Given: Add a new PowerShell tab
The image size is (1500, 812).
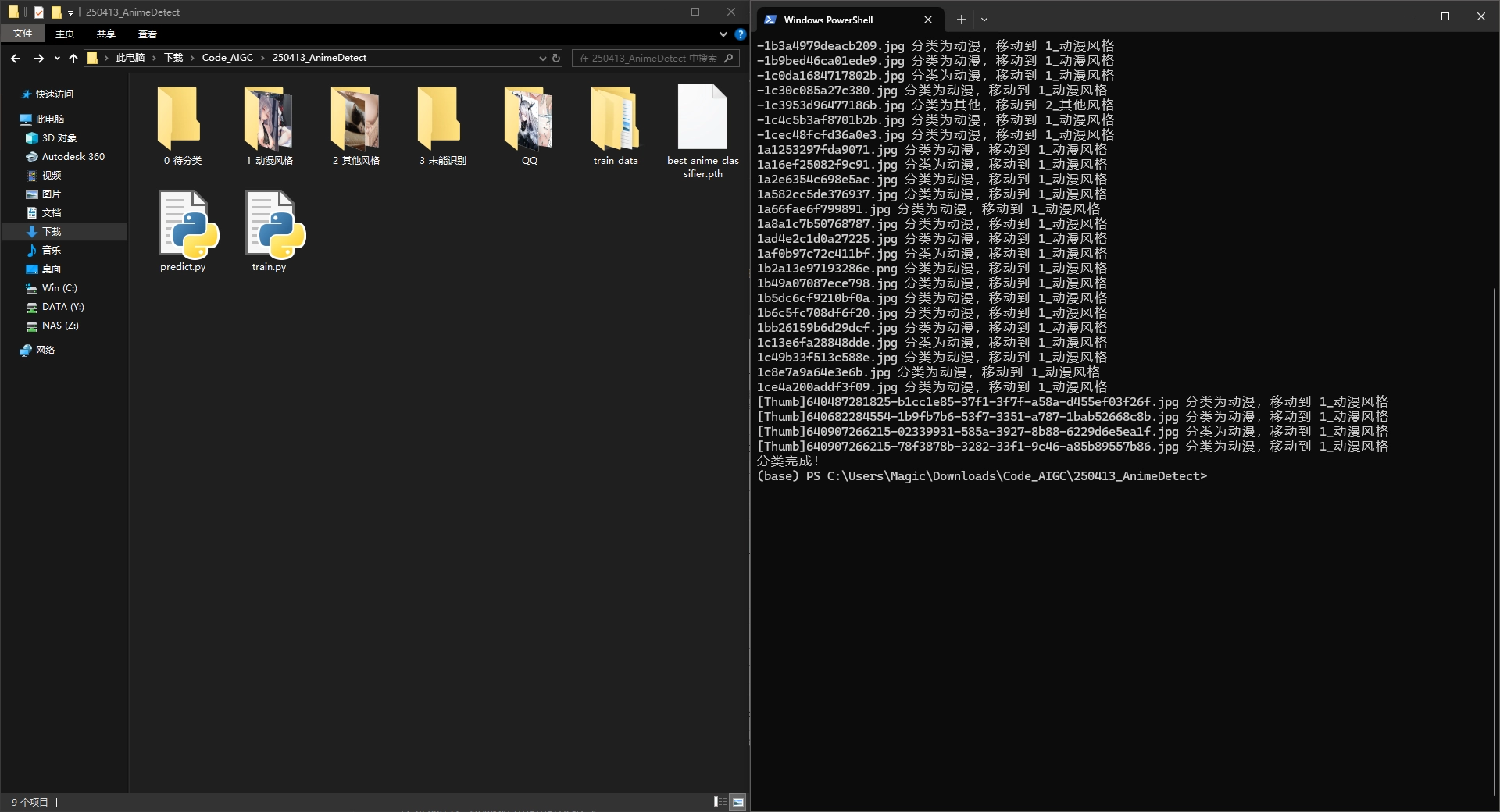Looking at the screenshot, I should [961, 20].
